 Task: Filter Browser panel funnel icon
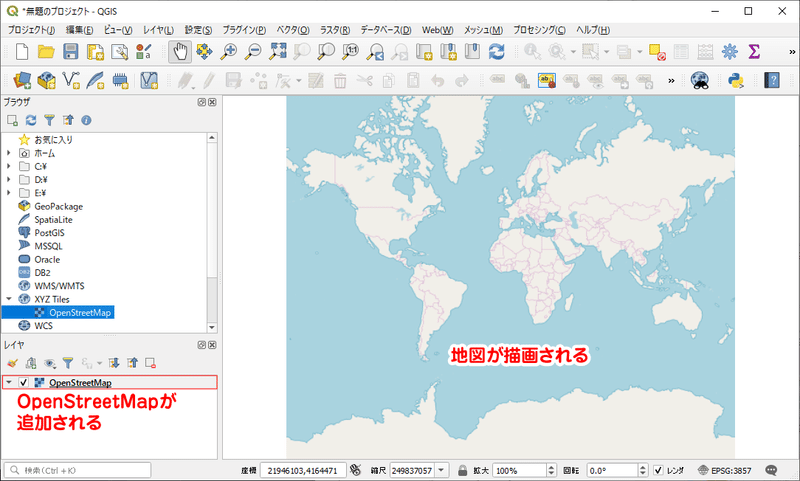49,120
